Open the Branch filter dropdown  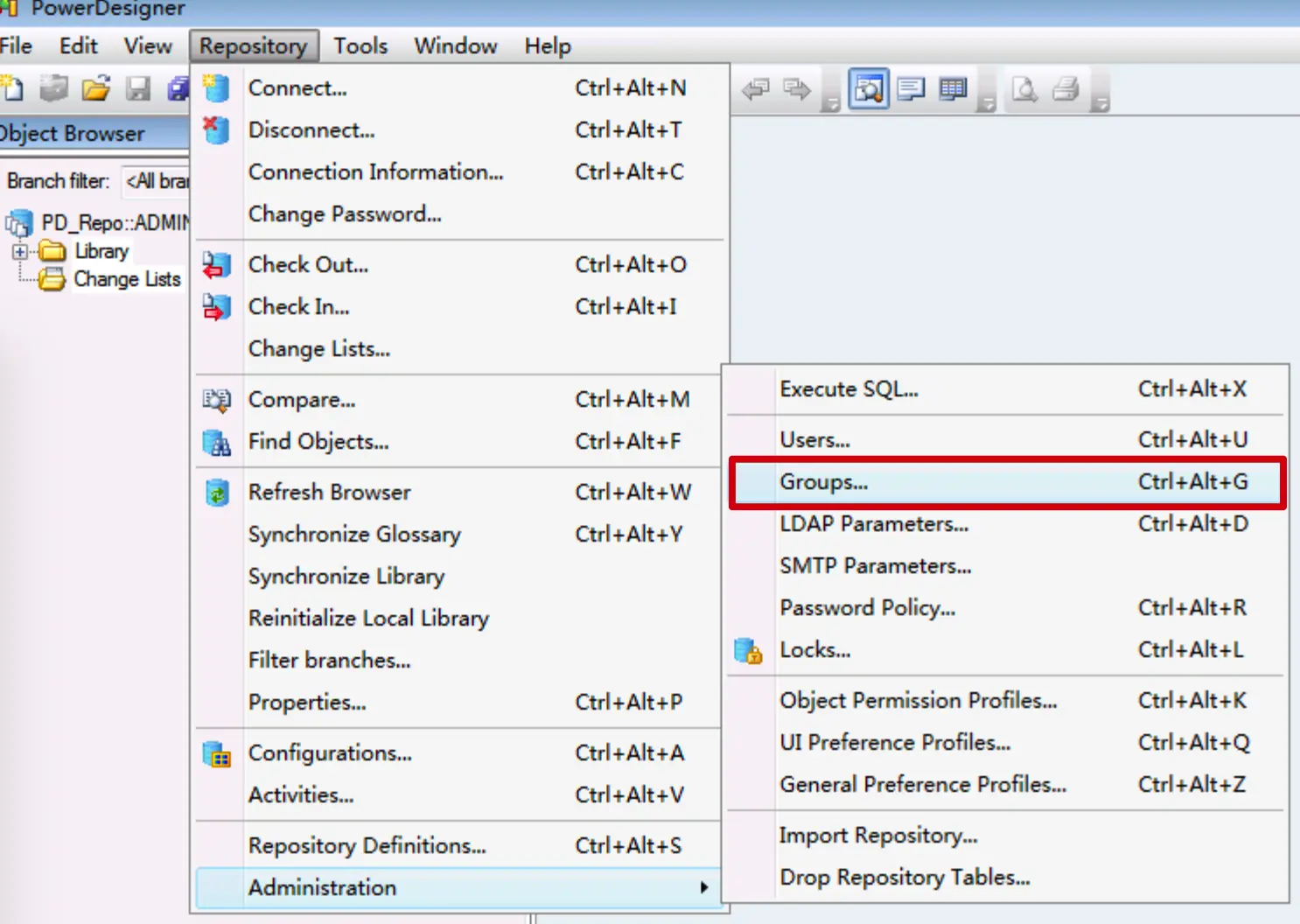coord(156,181)
